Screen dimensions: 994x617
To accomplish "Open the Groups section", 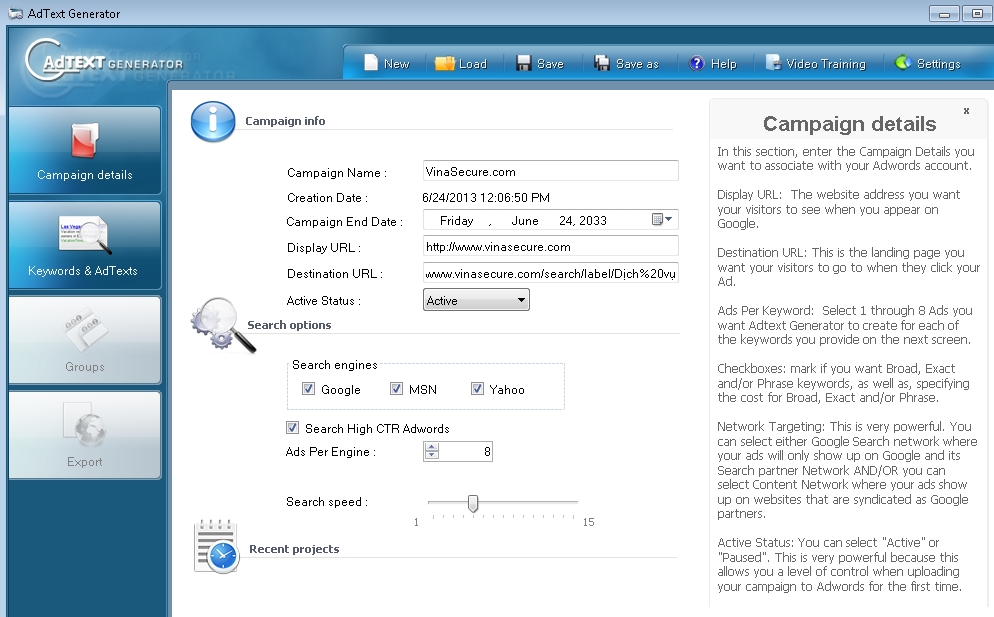I will [85, 340].
